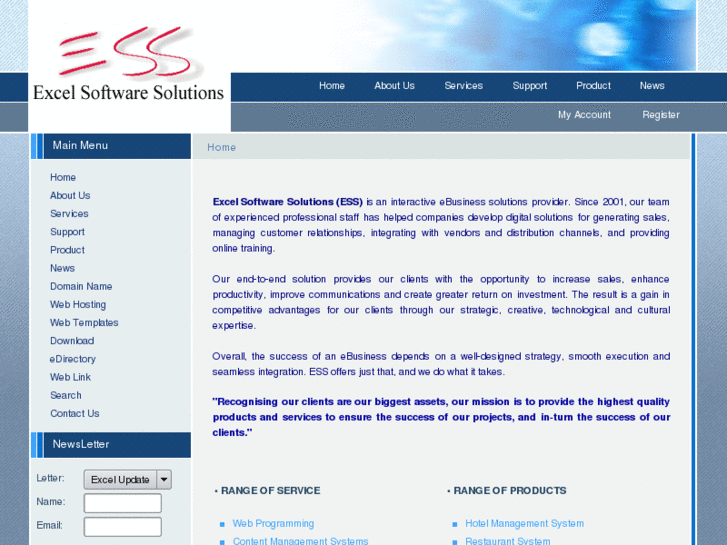This screenshot has width=727, height=545.
Task: Open Product in the top navigation bar
Action: [x=593, y=86]
